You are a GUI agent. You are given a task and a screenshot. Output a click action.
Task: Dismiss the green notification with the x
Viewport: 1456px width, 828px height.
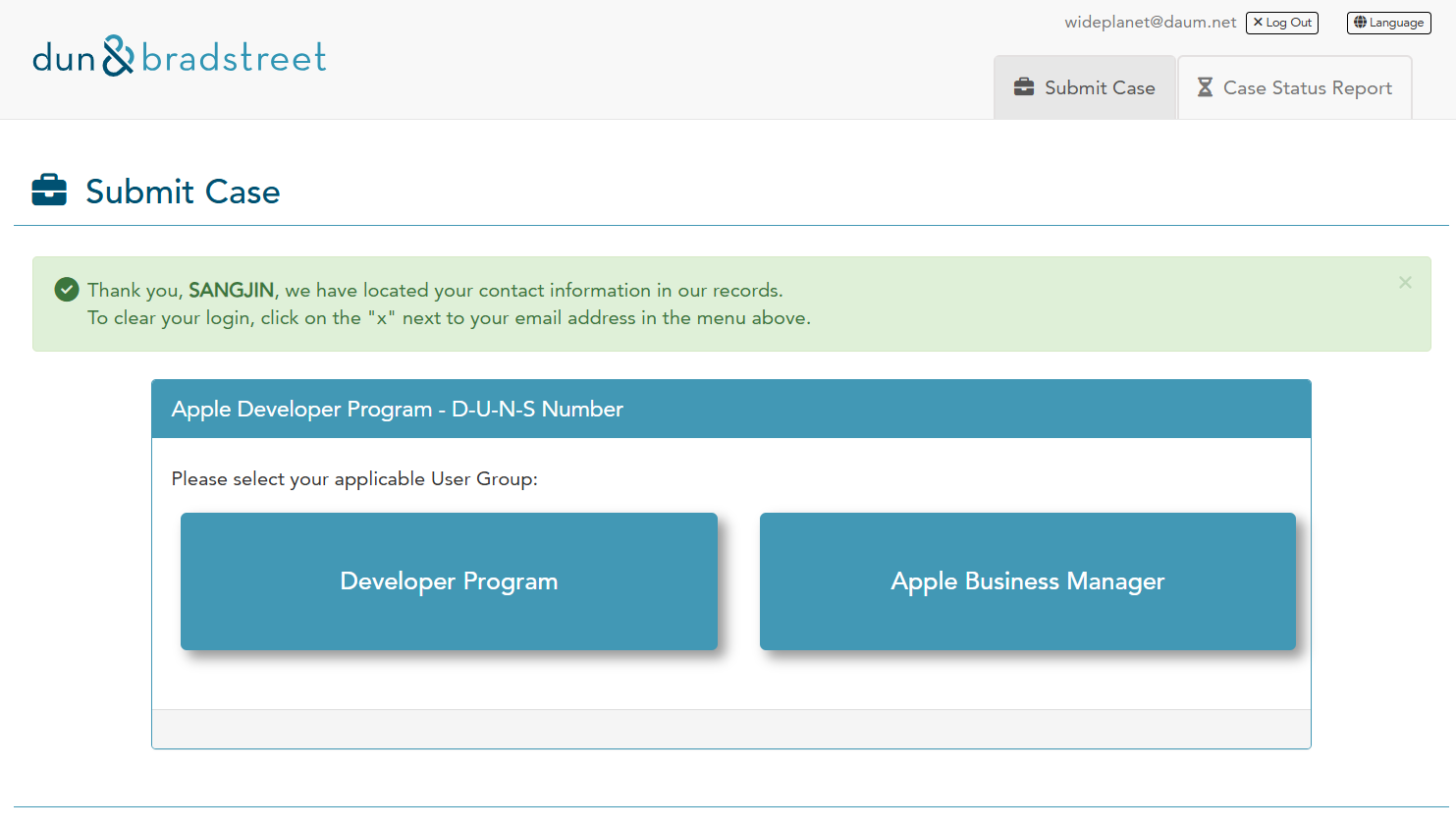click(1405, 283)
